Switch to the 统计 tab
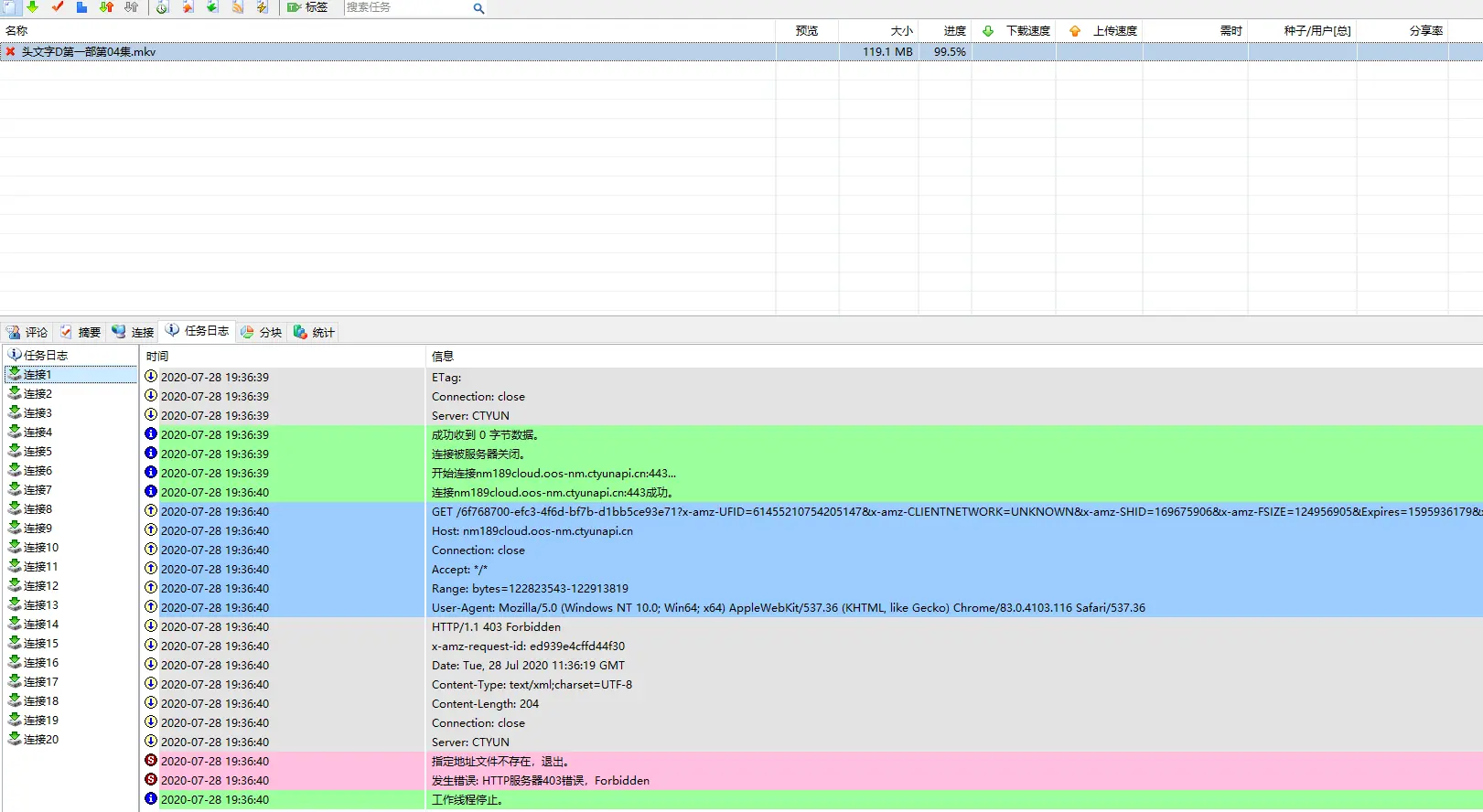This screenshot has height=812, width=1483. (x=314, y=332)
